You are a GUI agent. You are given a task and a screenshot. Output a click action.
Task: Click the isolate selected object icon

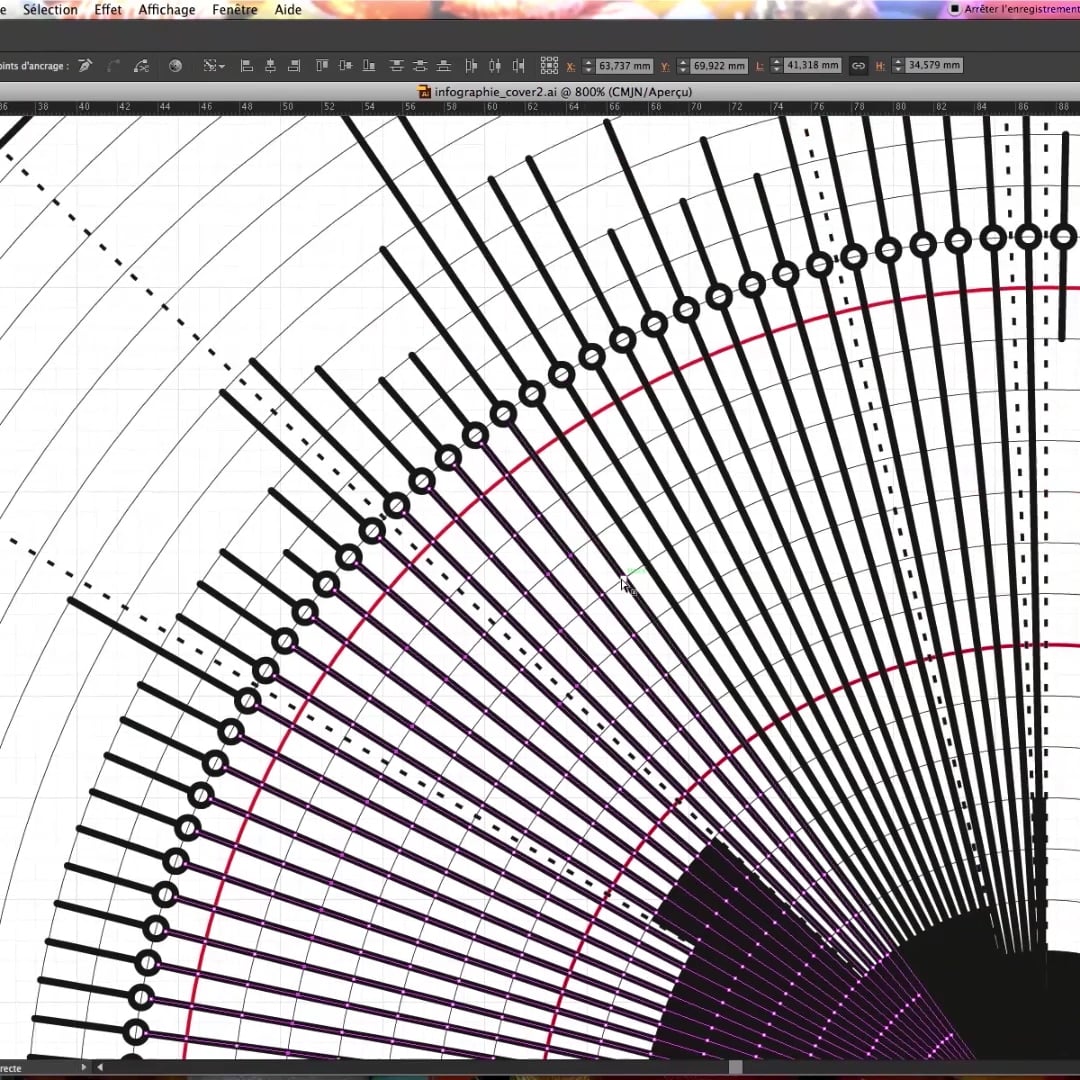[x=176, y=66]
